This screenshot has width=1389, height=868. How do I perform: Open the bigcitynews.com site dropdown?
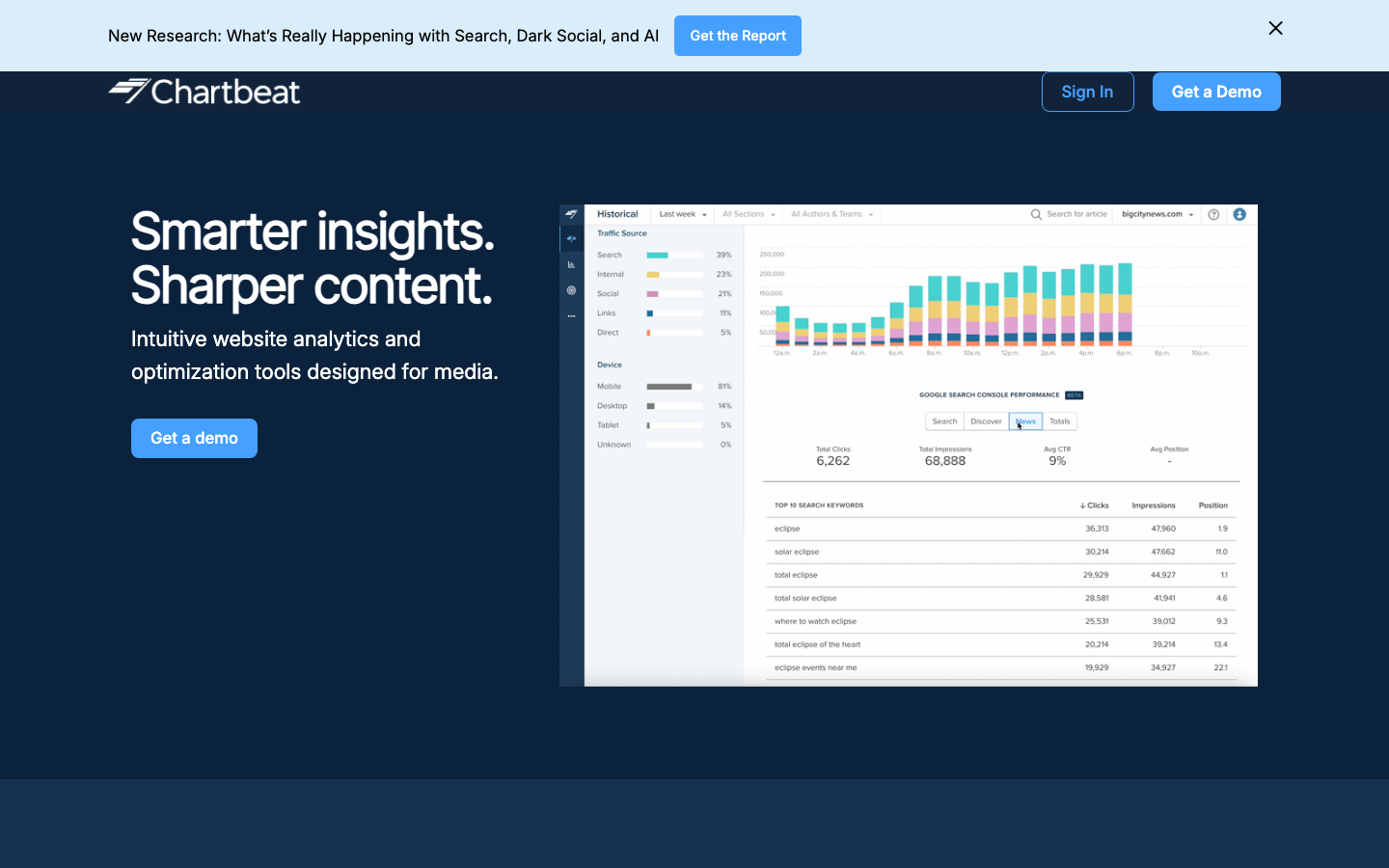click(1157, 214)
